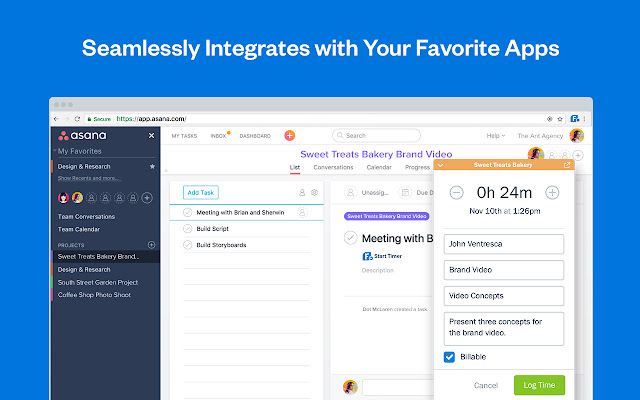Open Show Recents and more link
640x400 pixels.
click(89, 178)
